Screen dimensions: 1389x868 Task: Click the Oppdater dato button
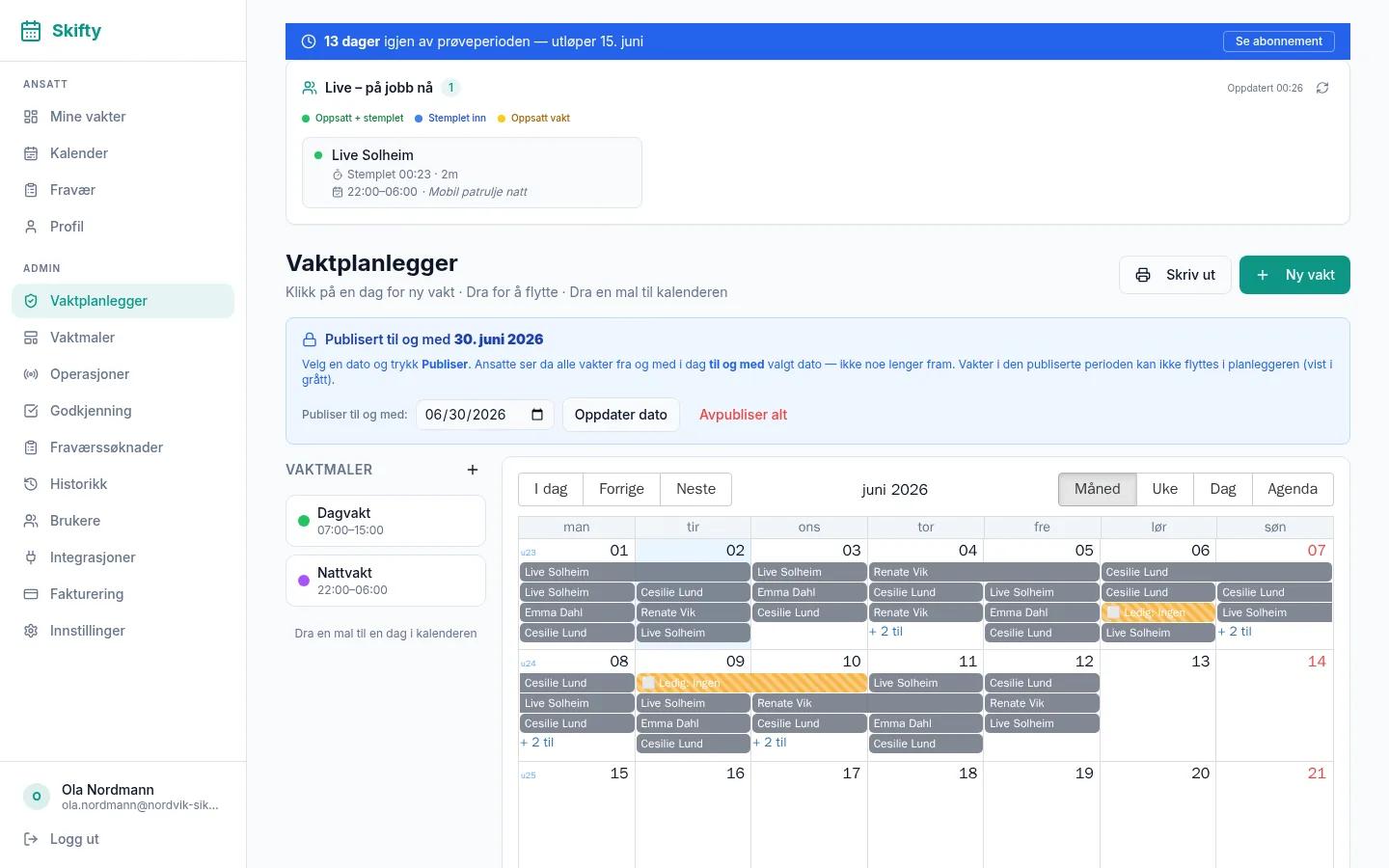pyautogui.click(x=621, y=415)
